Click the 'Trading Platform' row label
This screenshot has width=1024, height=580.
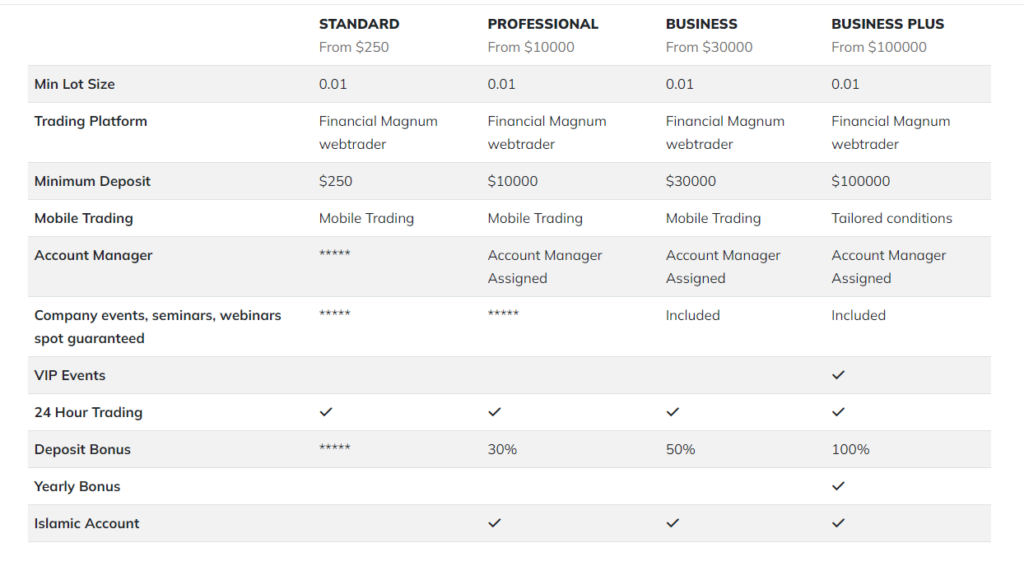(x=90, y=121)
